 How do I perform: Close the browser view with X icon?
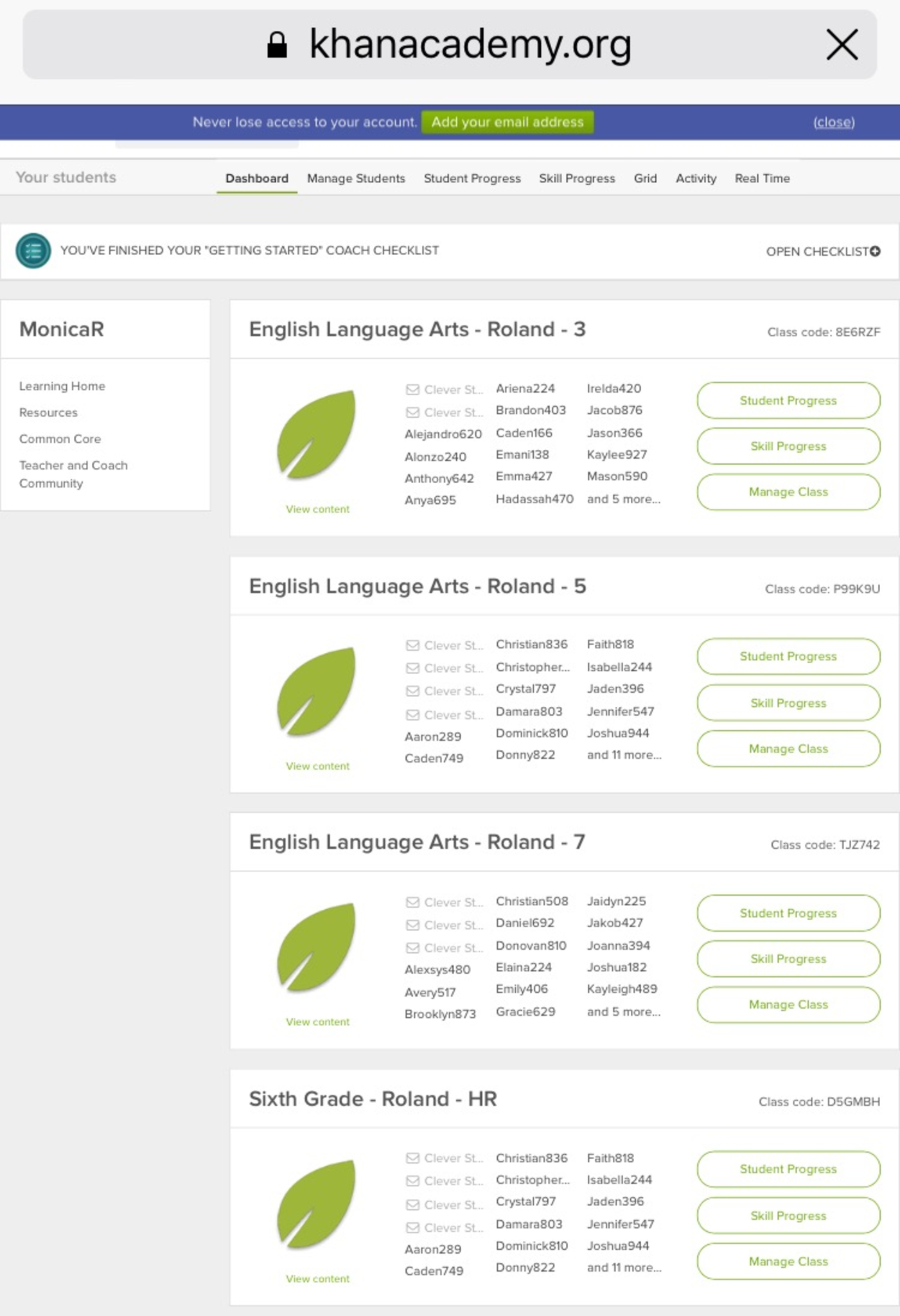tap(842, 45)
